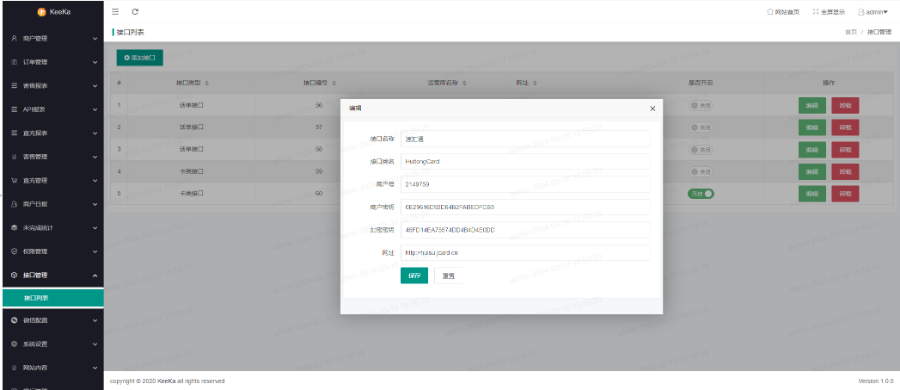Screen dimensions: 900x390
Task: Click the green 编辑 button for row 56
Action: point(812,106)
